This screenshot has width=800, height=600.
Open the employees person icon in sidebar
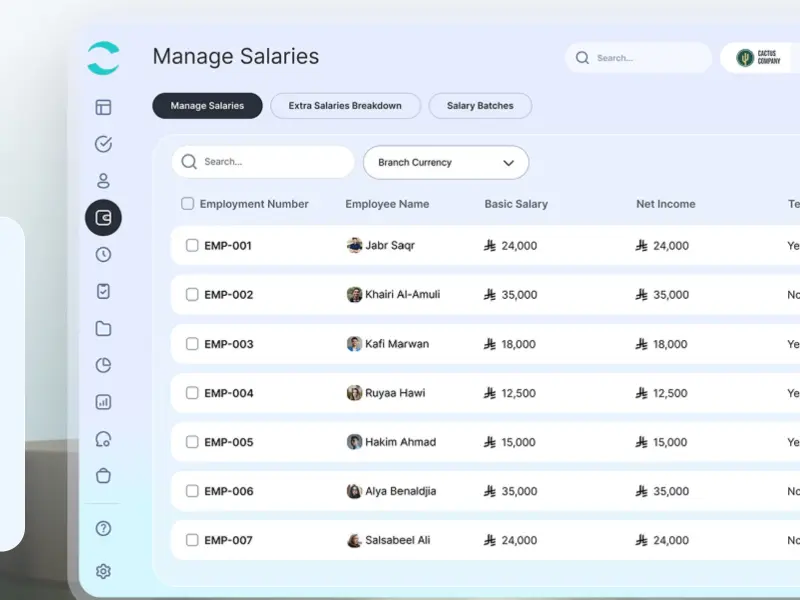pos(103,181)
